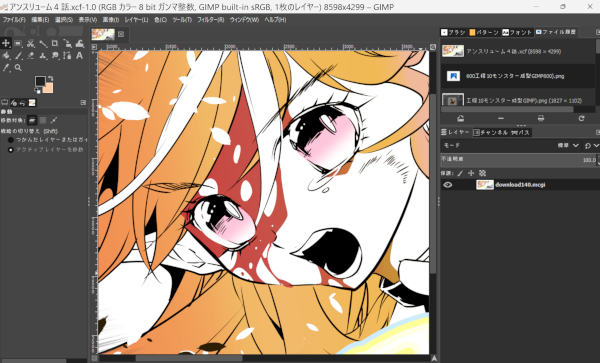This screenshot has height=363, width=600.
Task: Open the ウィンドウ(W) menu
Action: coord(244,20)
